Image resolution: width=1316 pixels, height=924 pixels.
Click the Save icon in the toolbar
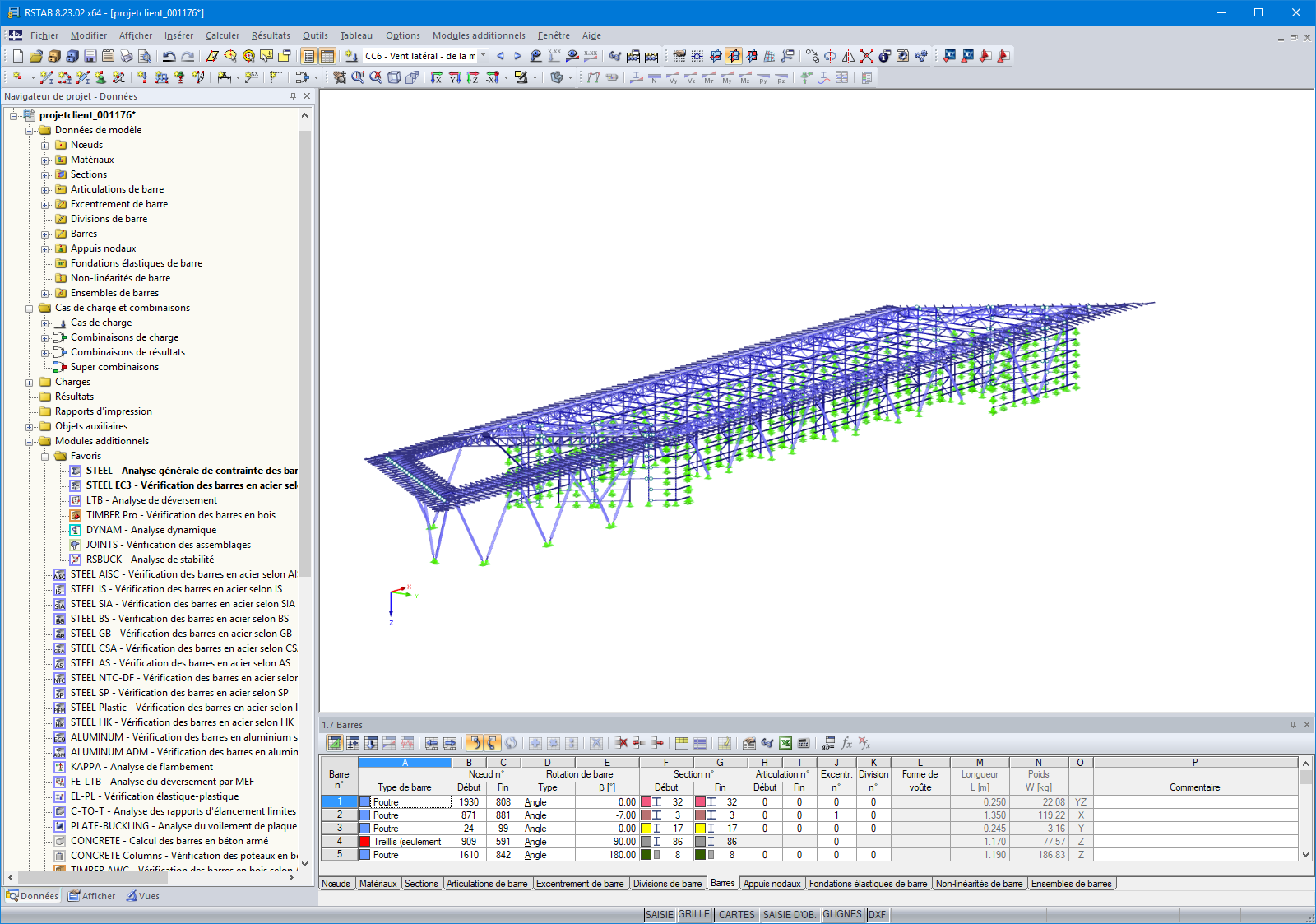tap(90, 56)
